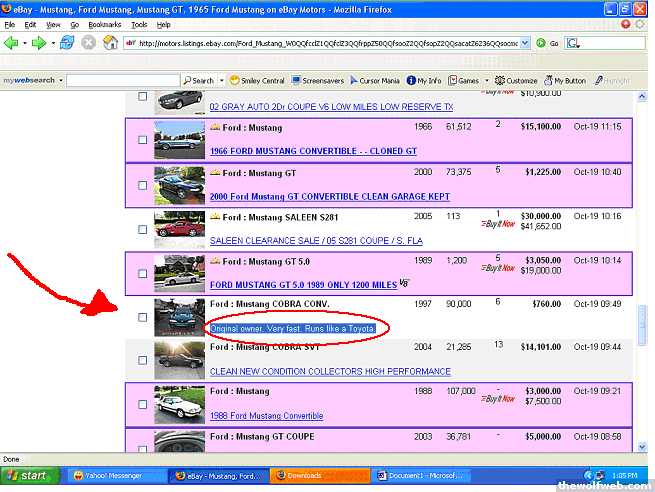The height and width of the screenshot is (492, 655).
Task: Open Smiley Central in toolbar
Action: click(x=257, y=80)
